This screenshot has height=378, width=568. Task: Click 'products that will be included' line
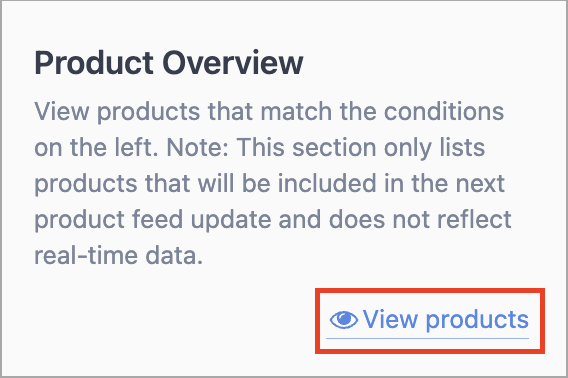click(x=216, y=184)
